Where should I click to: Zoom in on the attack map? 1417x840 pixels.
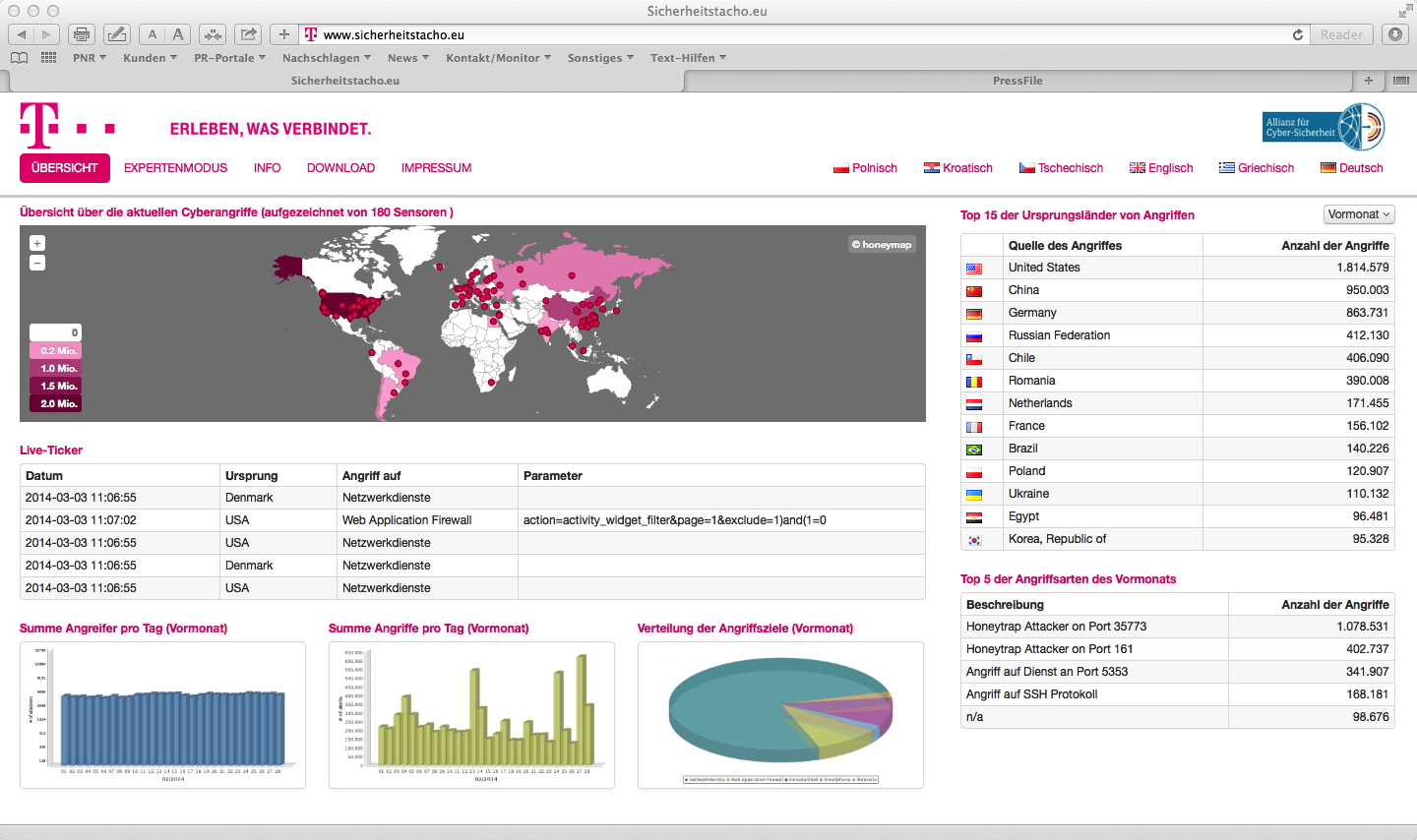coord(37,243)
